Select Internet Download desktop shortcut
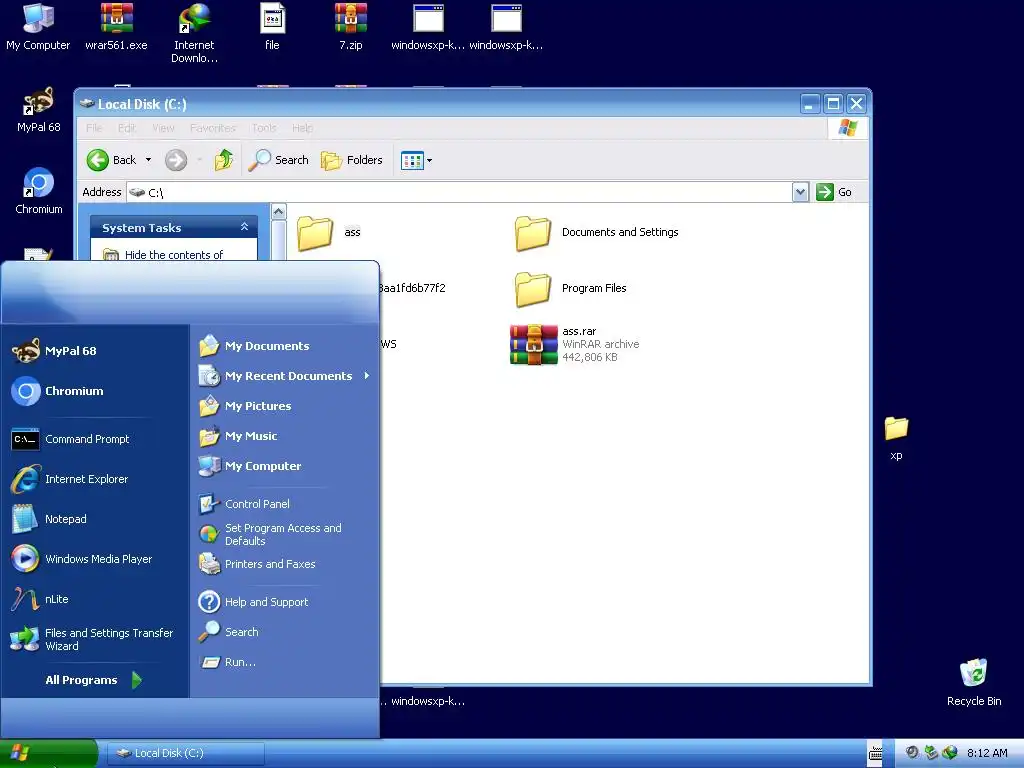Viewport: 1024px width, 768px height. (x=194, y=33)
